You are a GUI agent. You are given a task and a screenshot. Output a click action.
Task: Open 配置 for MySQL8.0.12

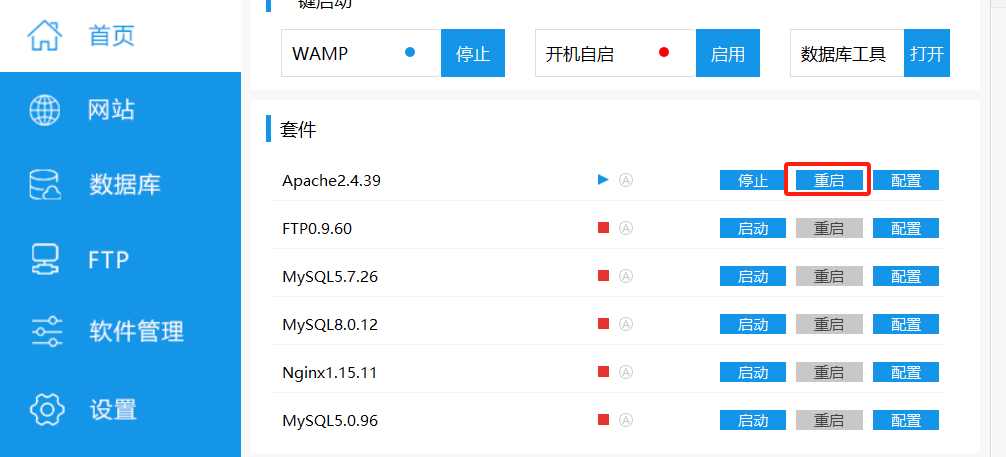[x=906, y=324]
